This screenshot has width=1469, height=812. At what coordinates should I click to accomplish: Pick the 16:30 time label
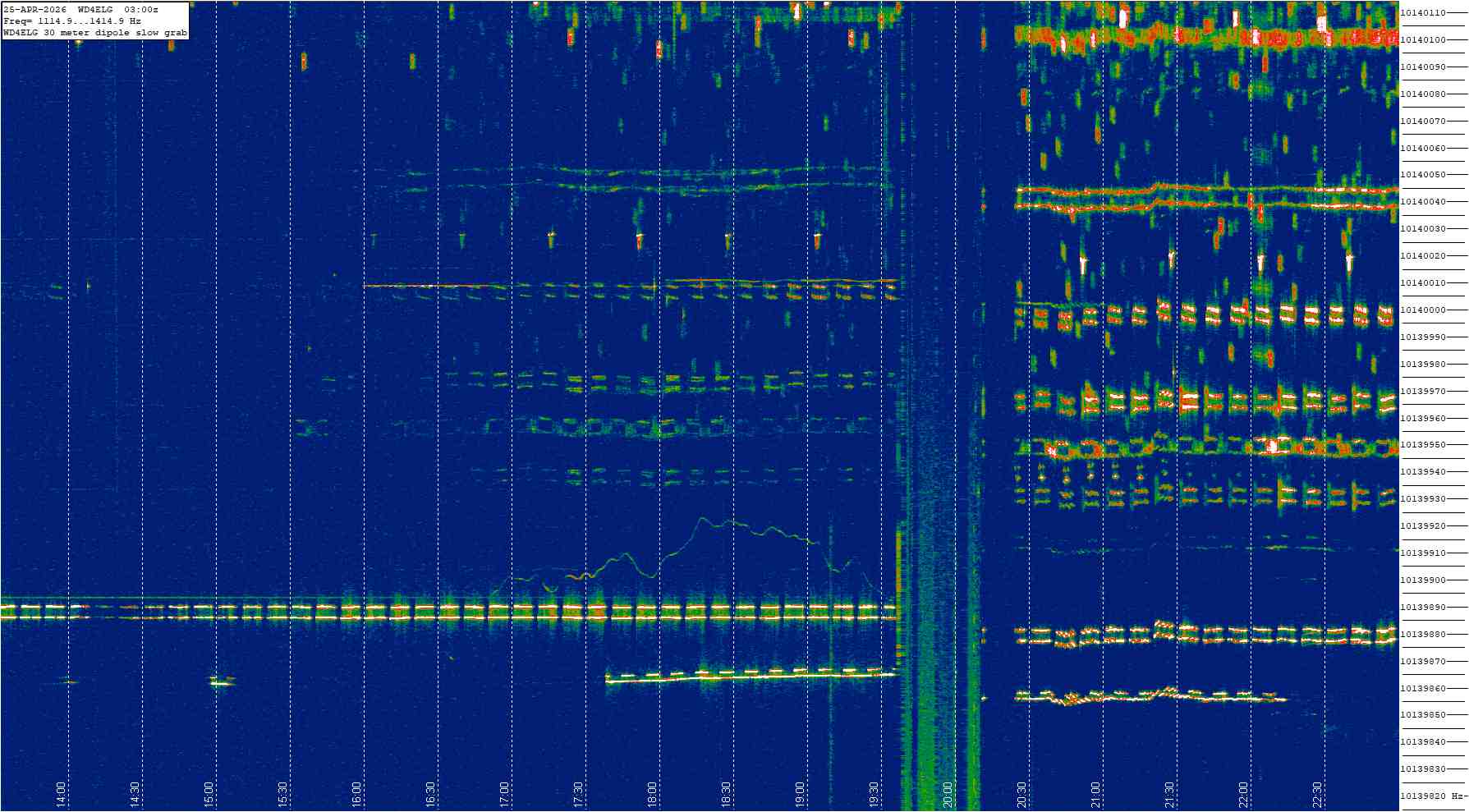430,794
